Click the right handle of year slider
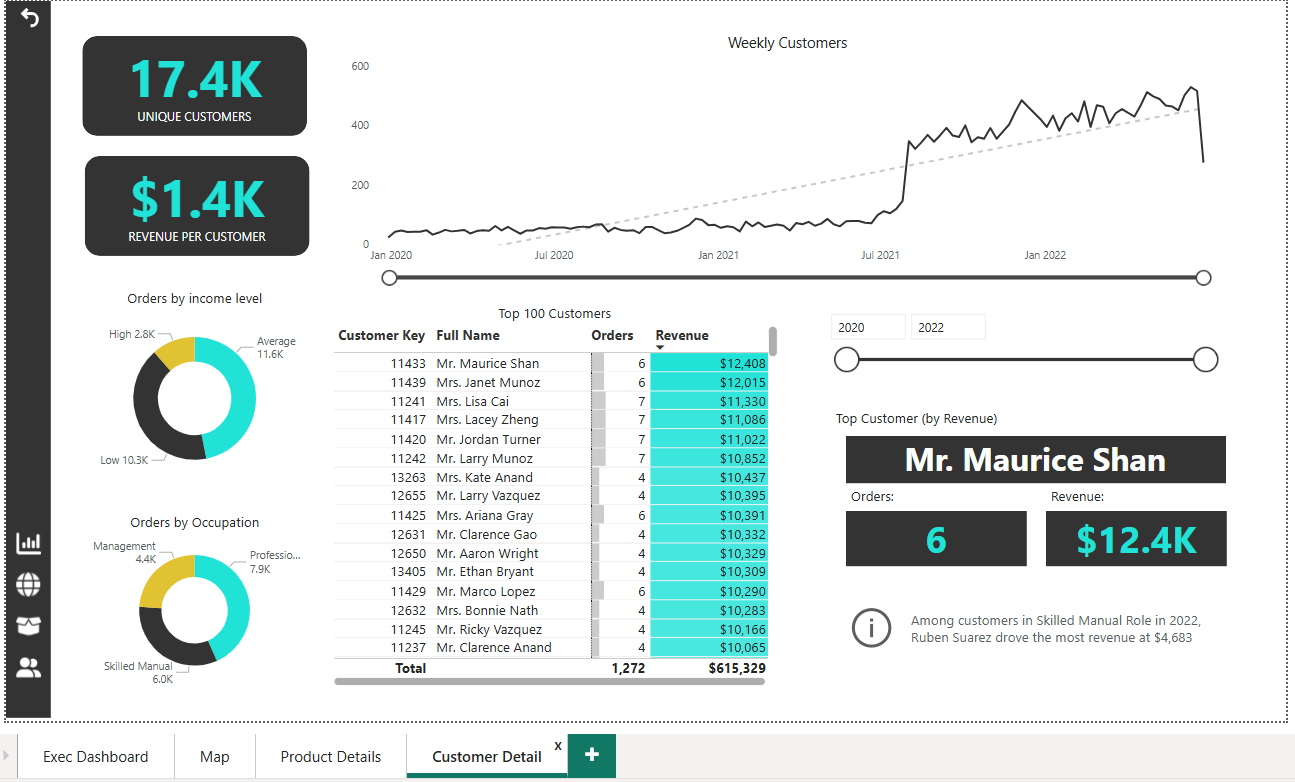Viewport: 1295px width, 782px height. (1206, 360)
